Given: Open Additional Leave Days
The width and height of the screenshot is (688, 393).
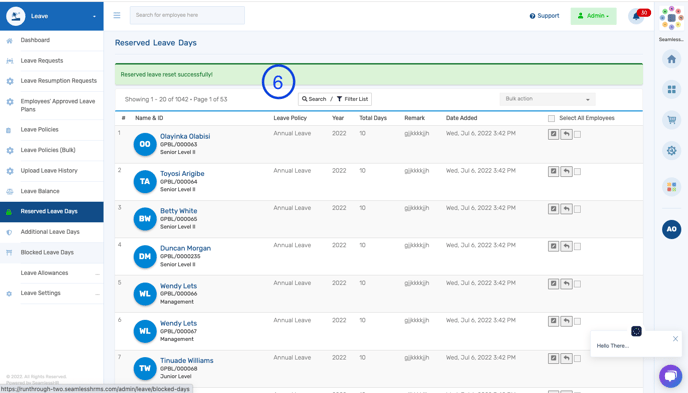Looking at the screenshot, I should point(50,232).
